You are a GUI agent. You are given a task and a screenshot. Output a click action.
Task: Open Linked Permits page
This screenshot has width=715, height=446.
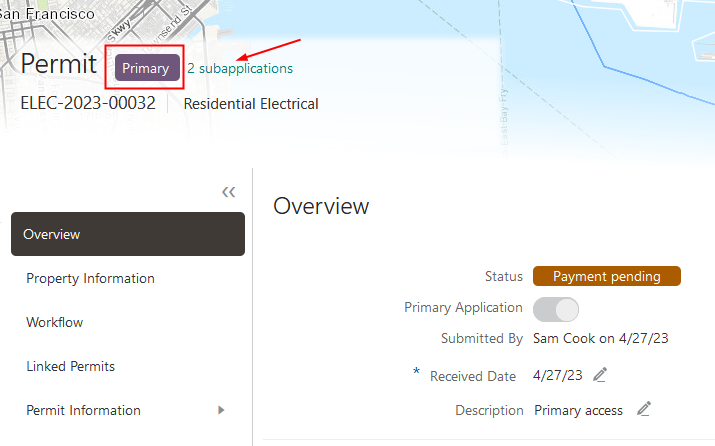point(70,366)
